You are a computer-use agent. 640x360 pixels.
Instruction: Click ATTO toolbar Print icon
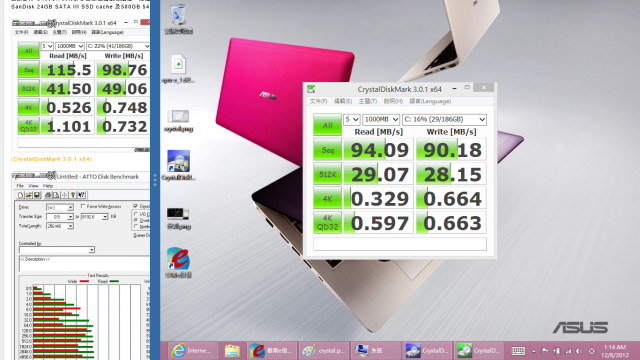click(48, 195)
